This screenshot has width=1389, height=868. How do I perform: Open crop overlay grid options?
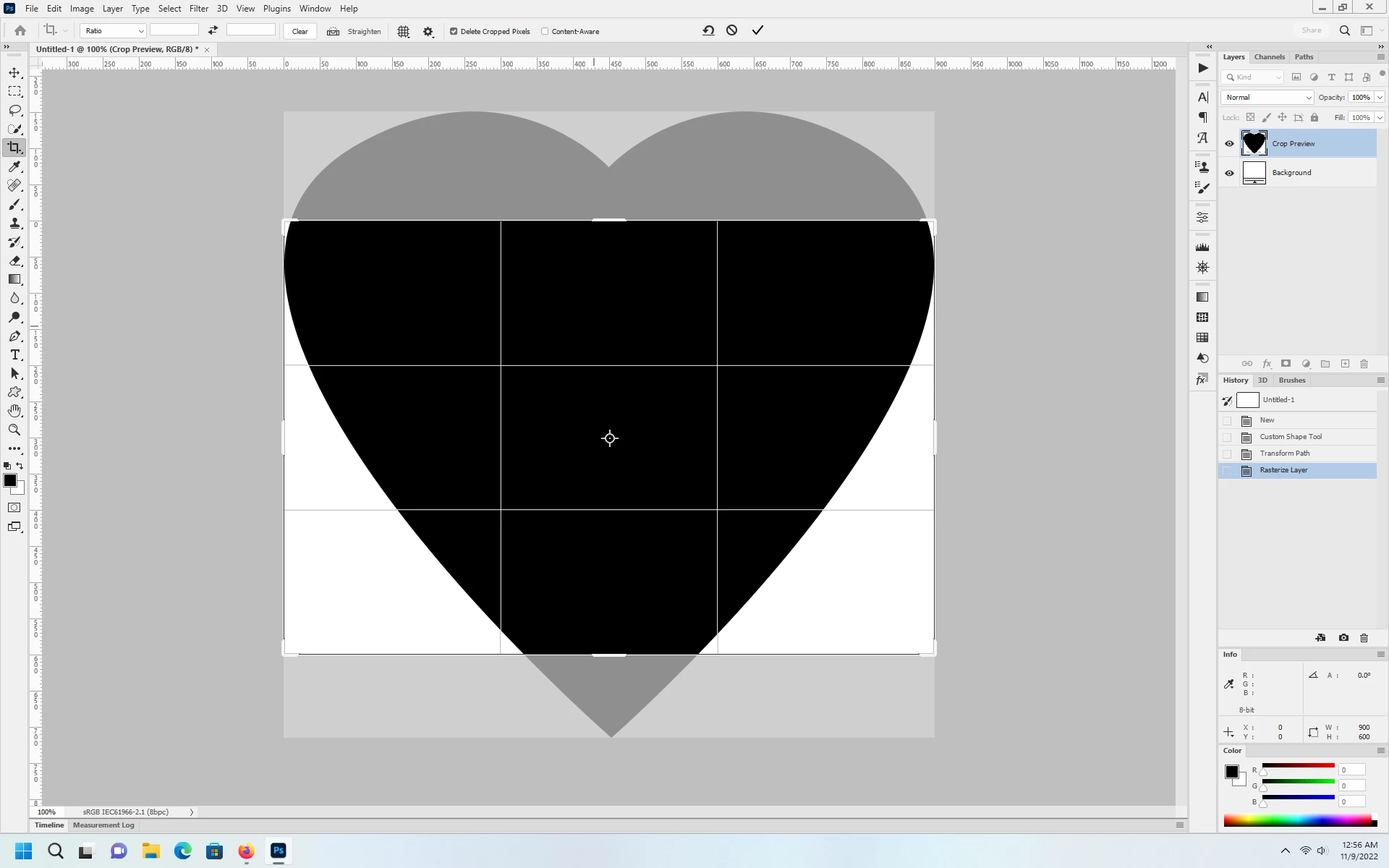404,32
